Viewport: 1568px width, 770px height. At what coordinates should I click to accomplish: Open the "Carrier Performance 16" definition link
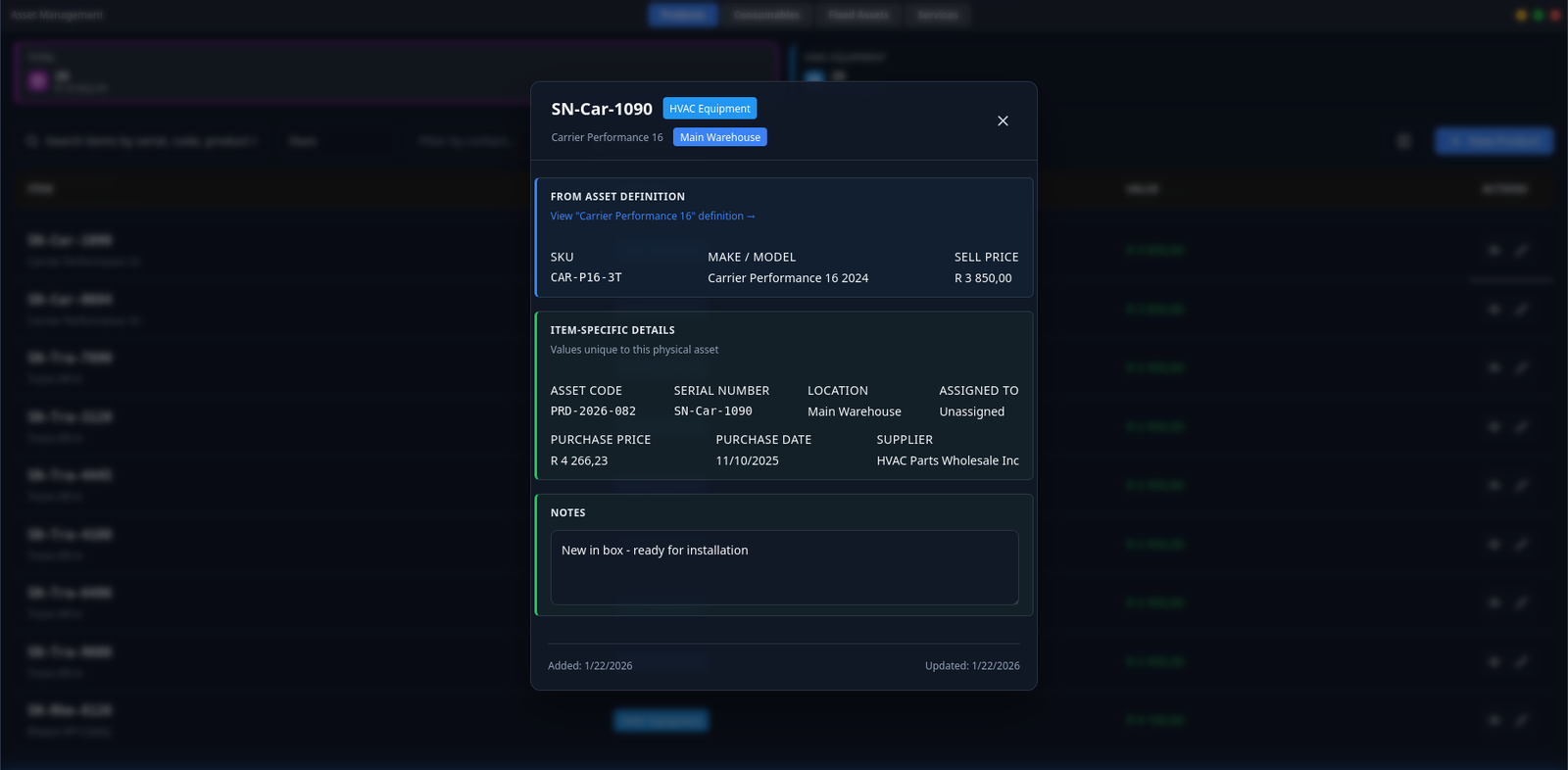pos(653,217)
